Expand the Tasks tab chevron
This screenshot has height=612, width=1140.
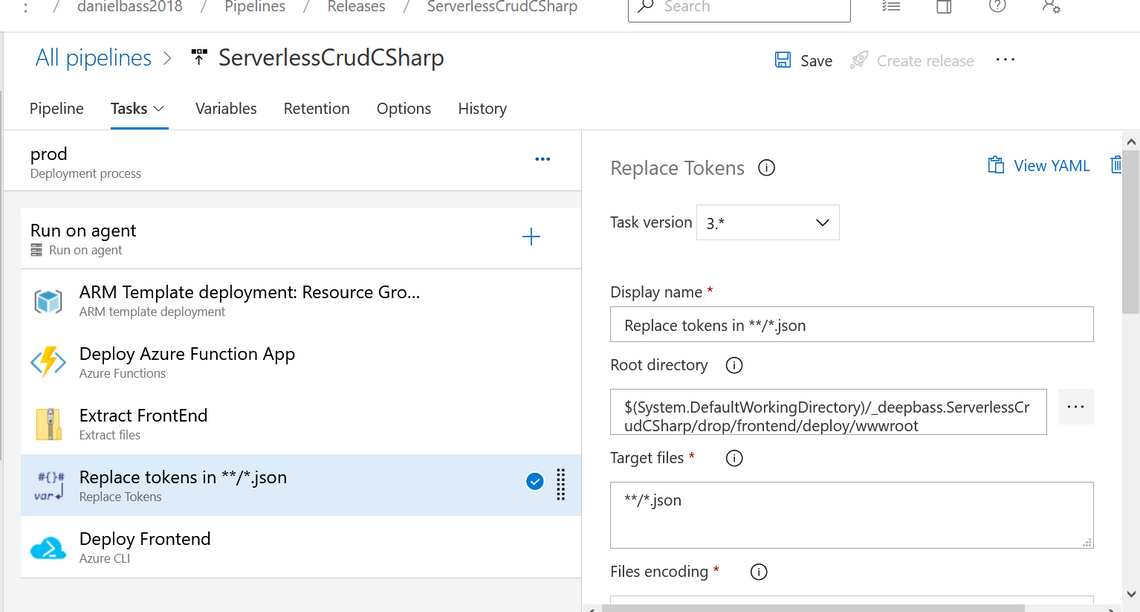(x=158, y=108)
